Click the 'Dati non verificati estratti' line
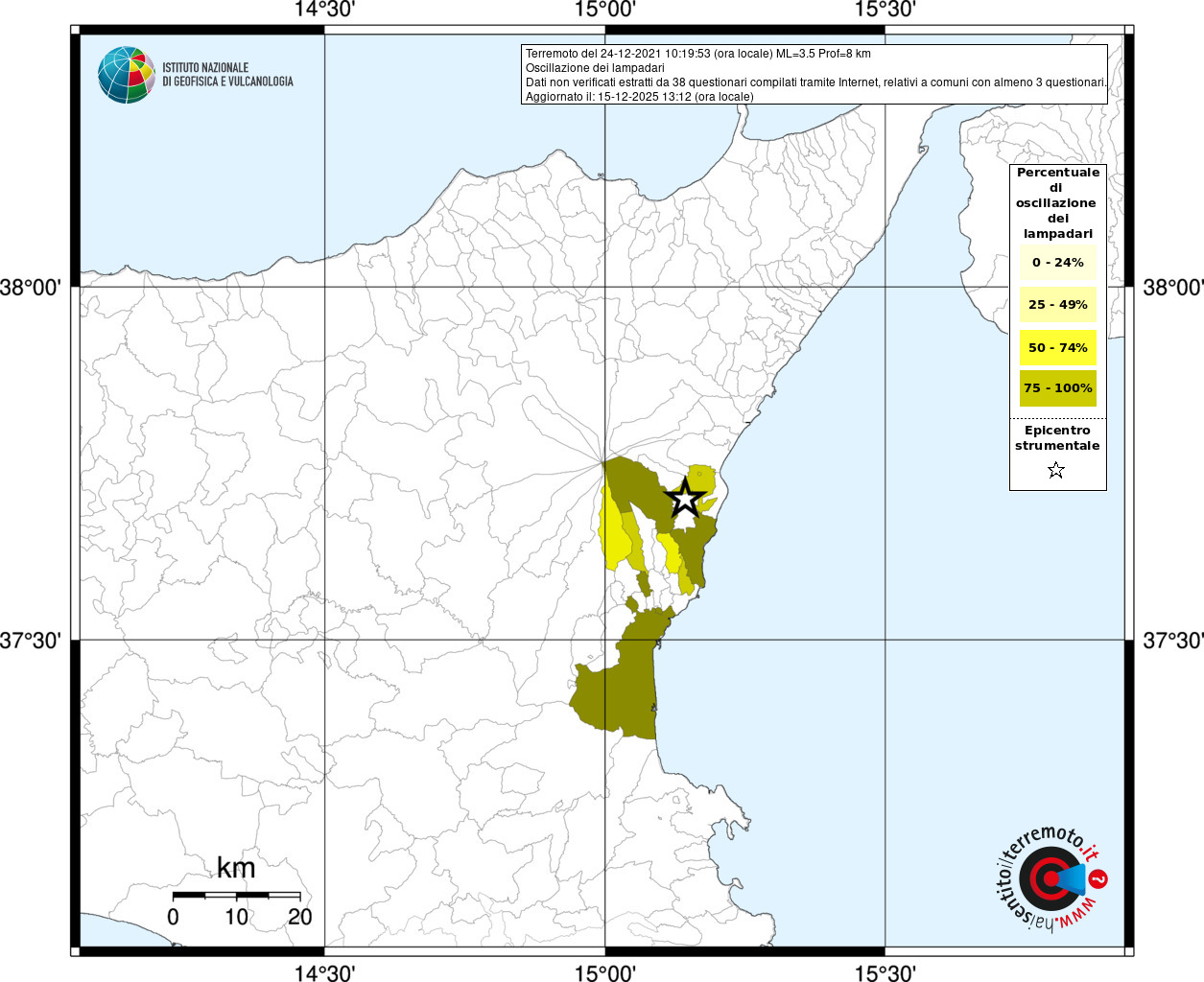 815,82
